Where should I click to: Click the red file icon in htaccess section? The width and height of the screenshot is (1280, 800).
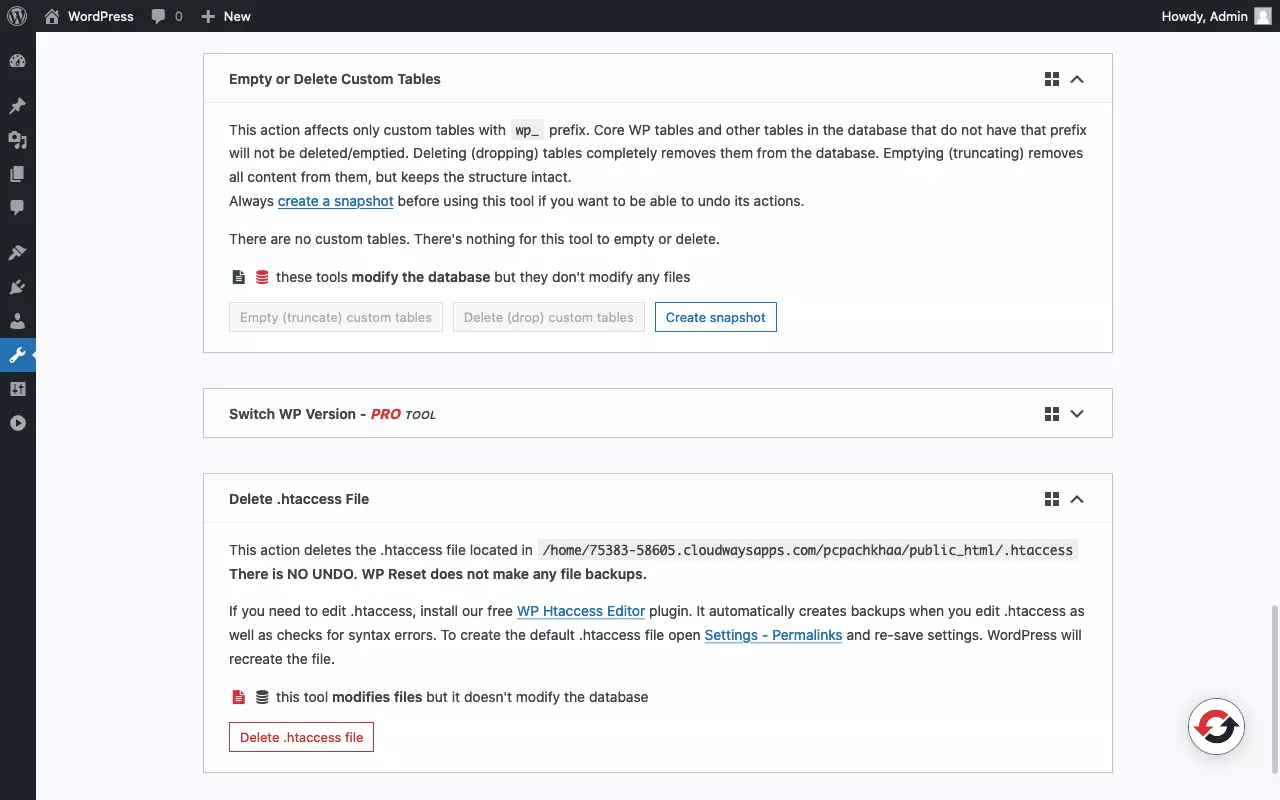tap(238, 697)
